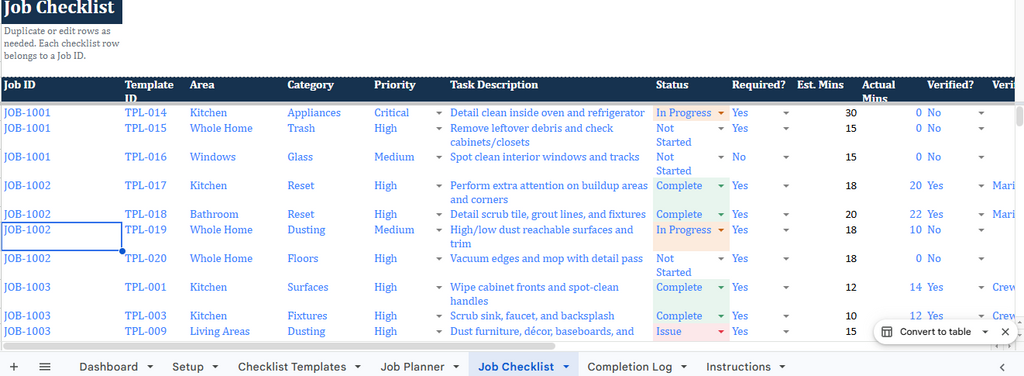Open Setup tab dropdown arrow
Image resolution: width=1024 pixels, height=376 pixels.
point(216,367)
